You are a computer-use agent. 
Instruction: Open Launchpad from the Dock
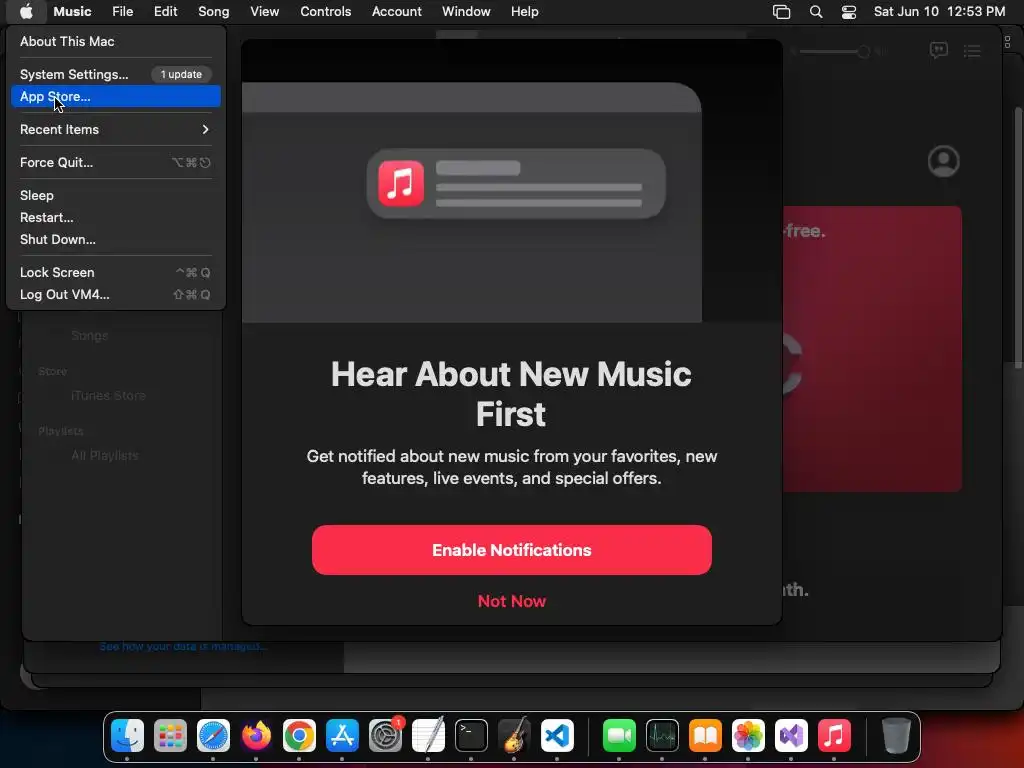pyautogui.click(x=170, y=735)
